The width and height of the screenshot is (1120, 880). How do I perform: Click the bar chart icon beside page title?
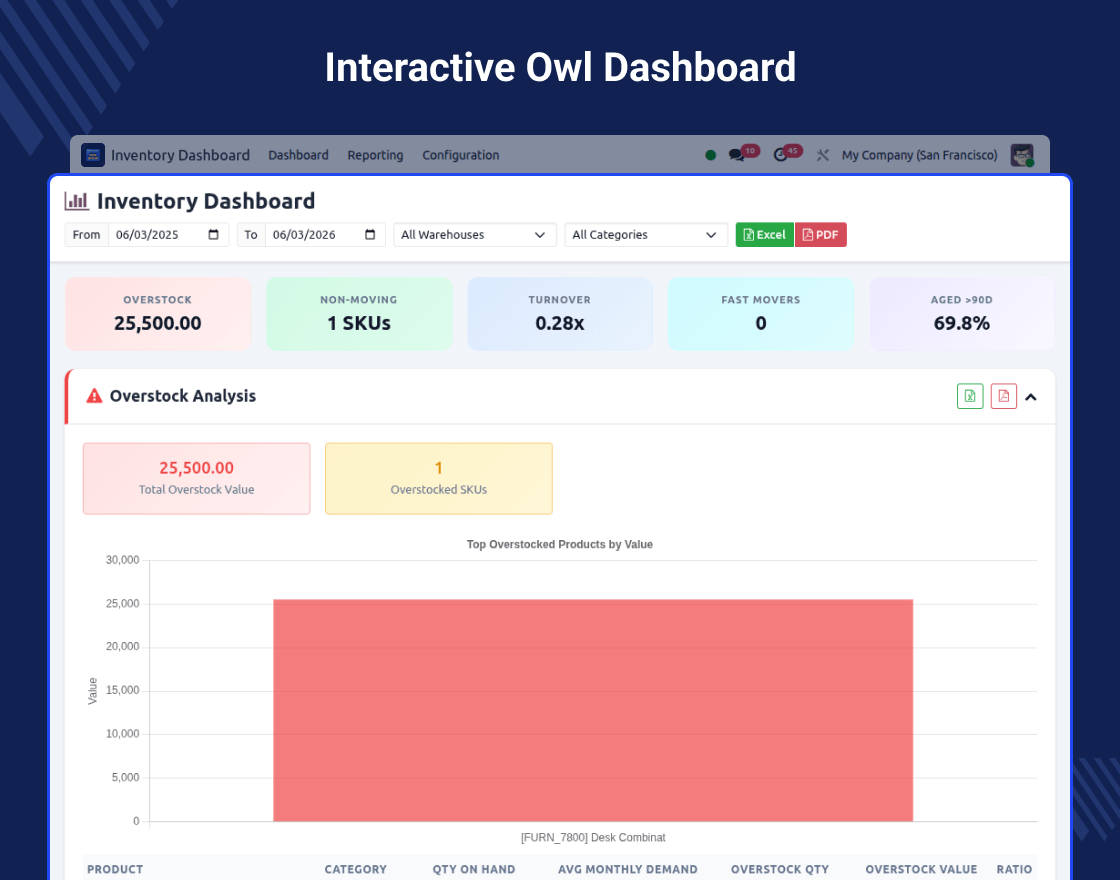76,201
